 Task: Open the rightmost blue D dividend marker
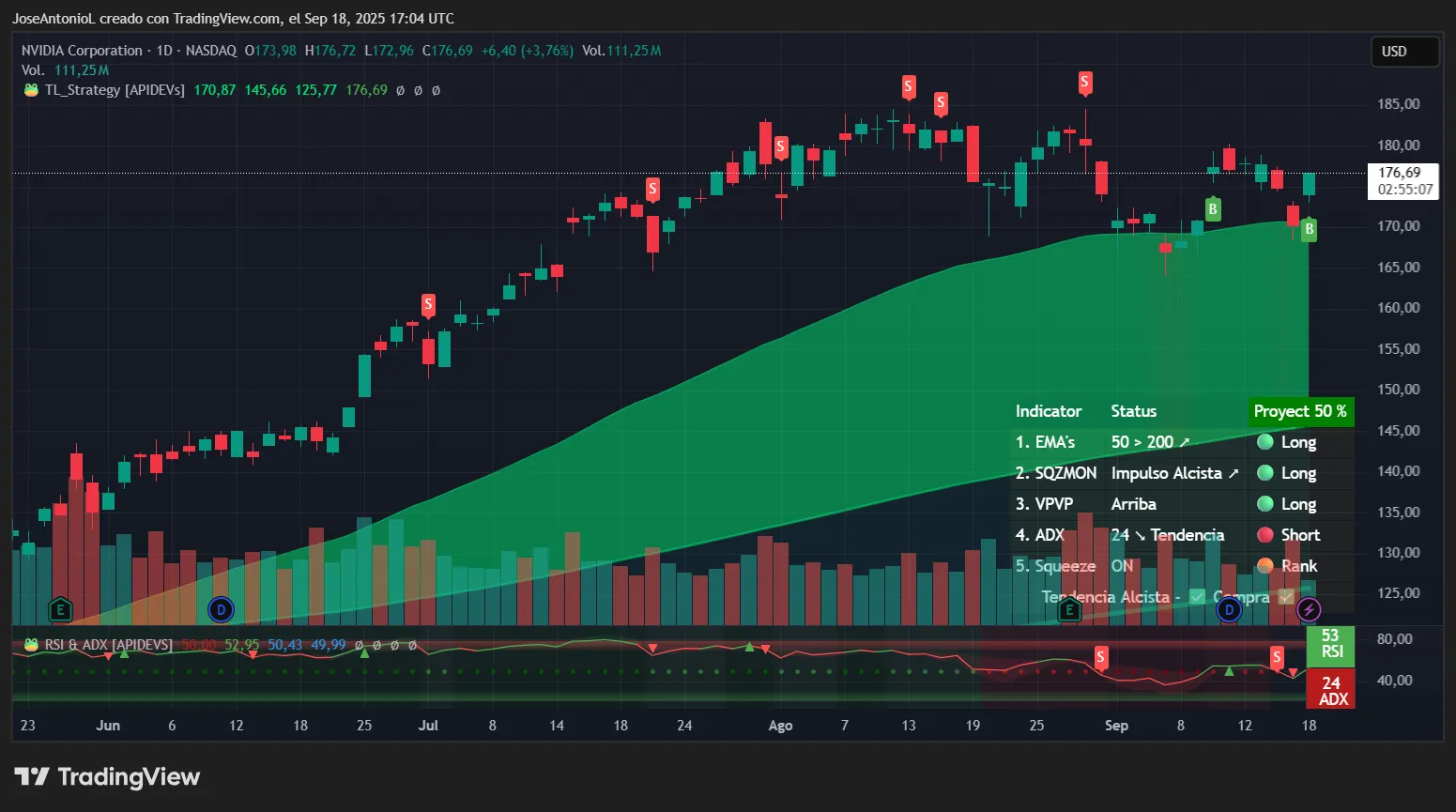1229,610
